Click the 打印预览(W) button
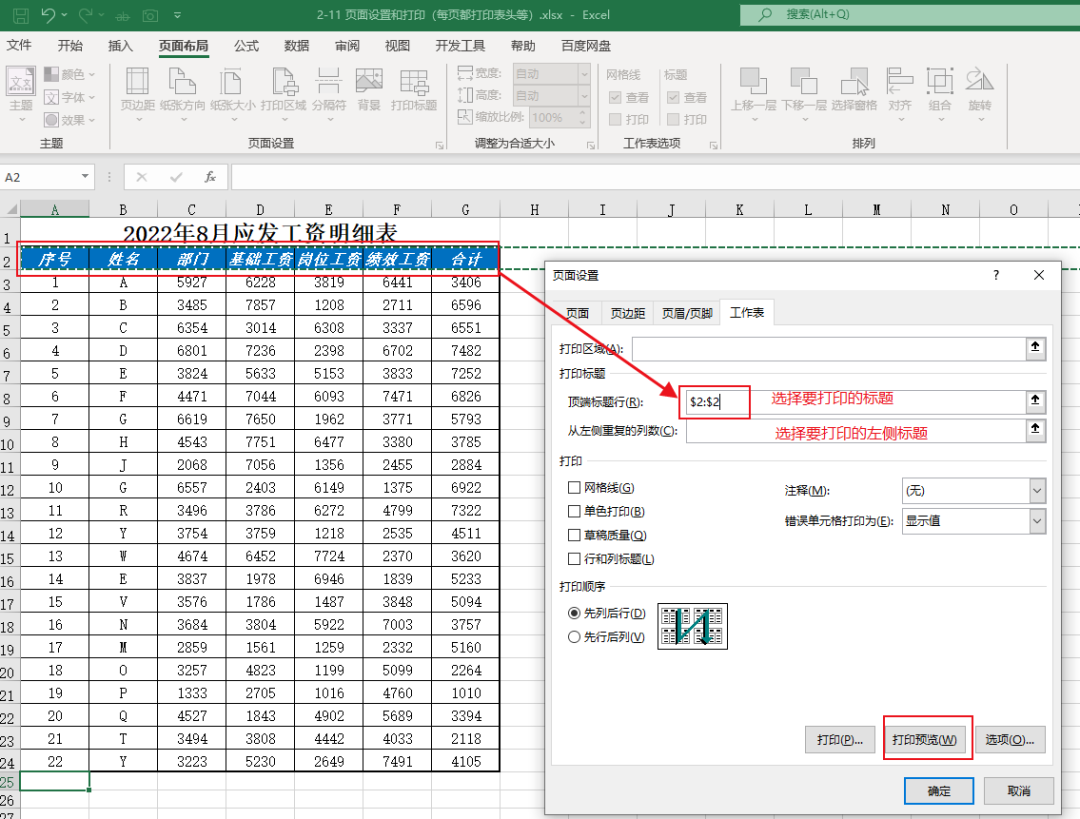 [924, 740]
